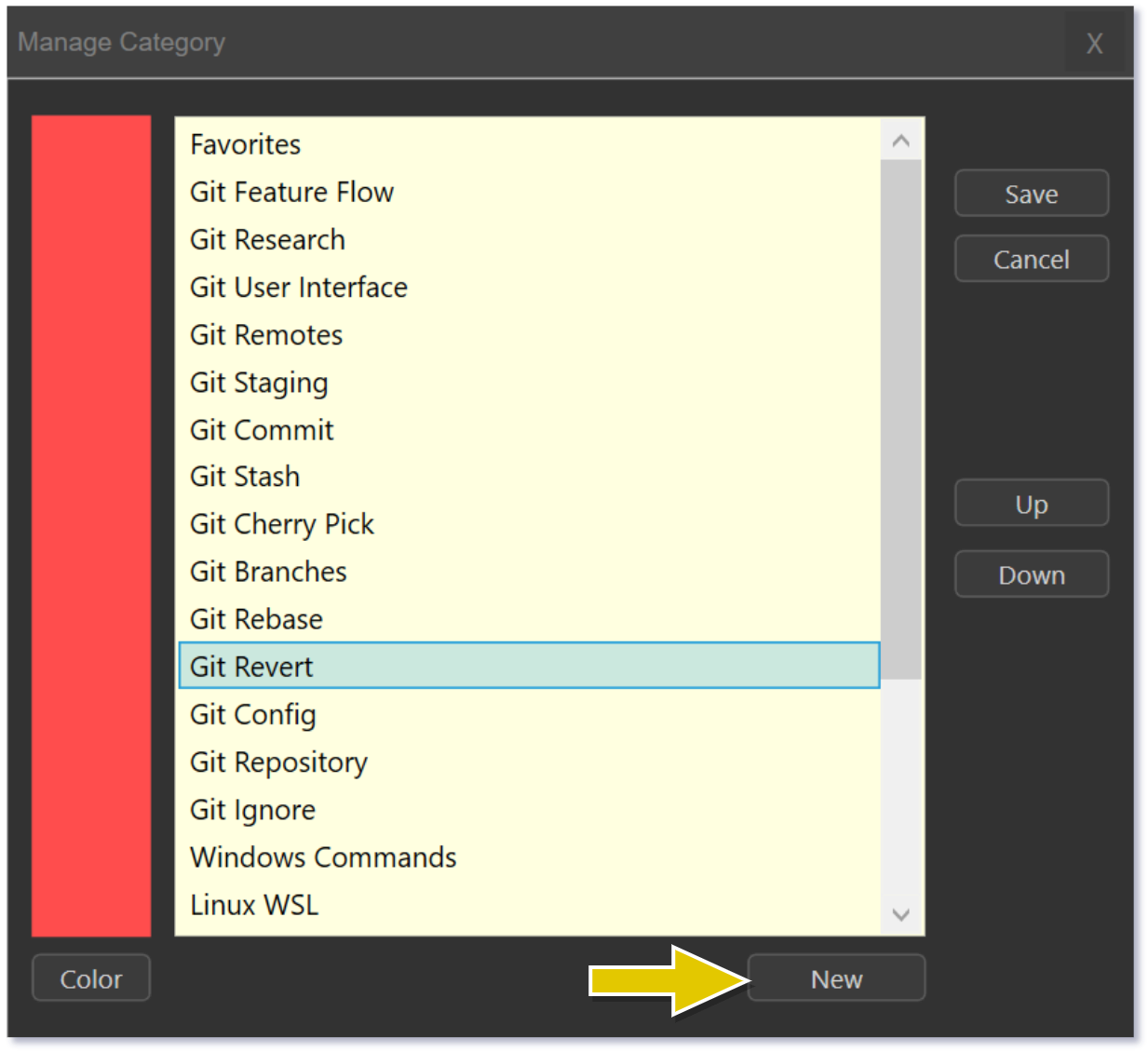The image size is (1148, 1052).
Task: Pick Git User Interface from list
Action: click(298, 287)
